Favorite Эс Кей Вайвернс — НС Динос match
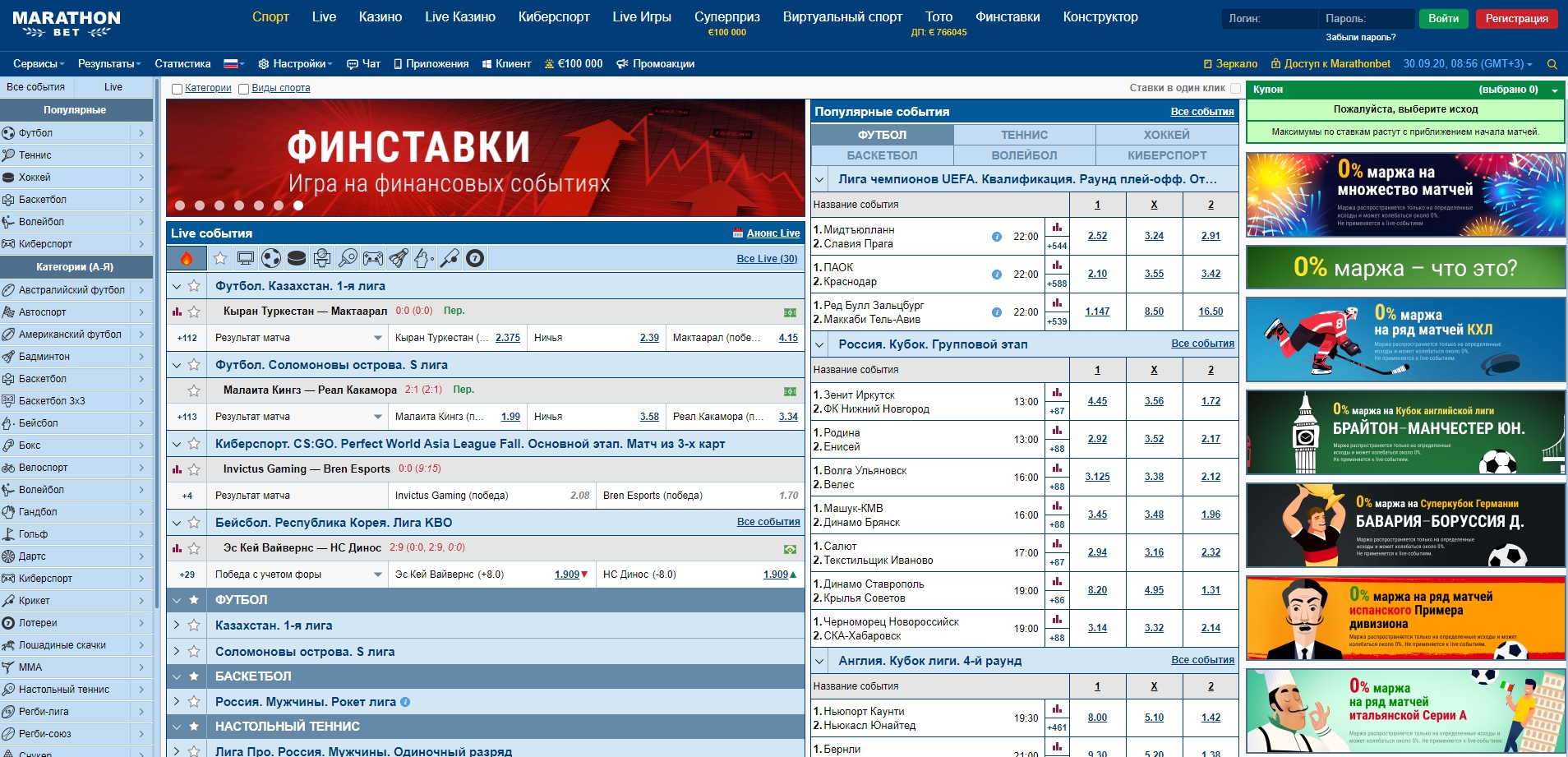The width and height of the screenshot is (1568, 757). (194, 549)
